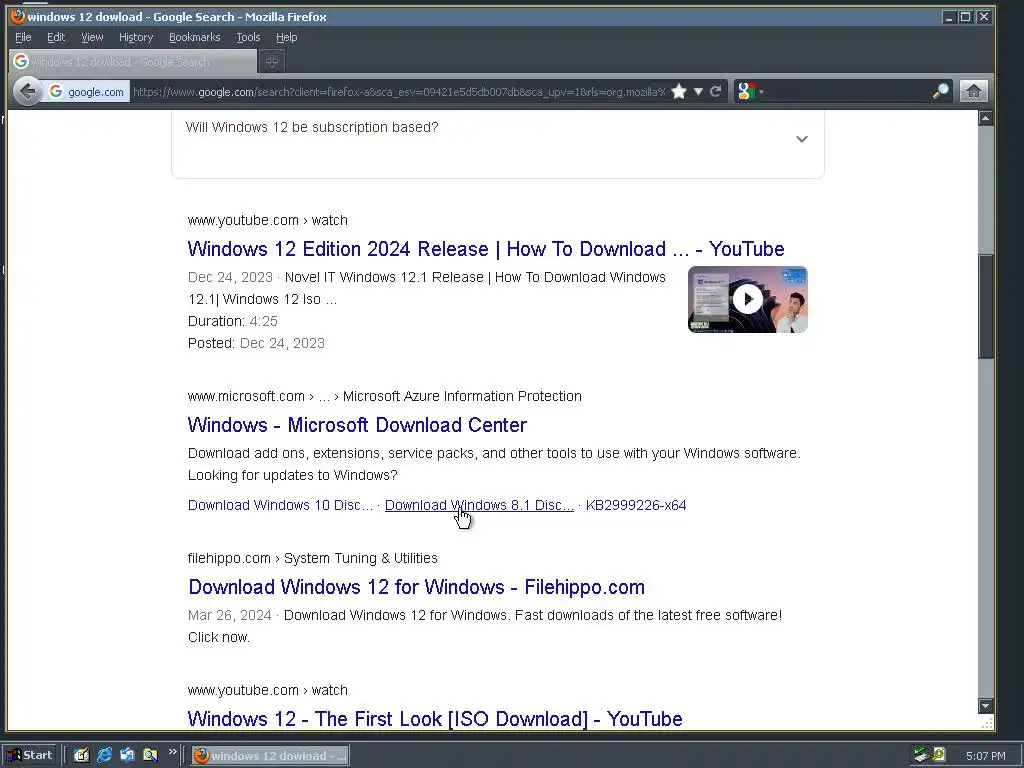Expand 'Will Windows 12 be subscription based?' question

(x=498, y=139)
